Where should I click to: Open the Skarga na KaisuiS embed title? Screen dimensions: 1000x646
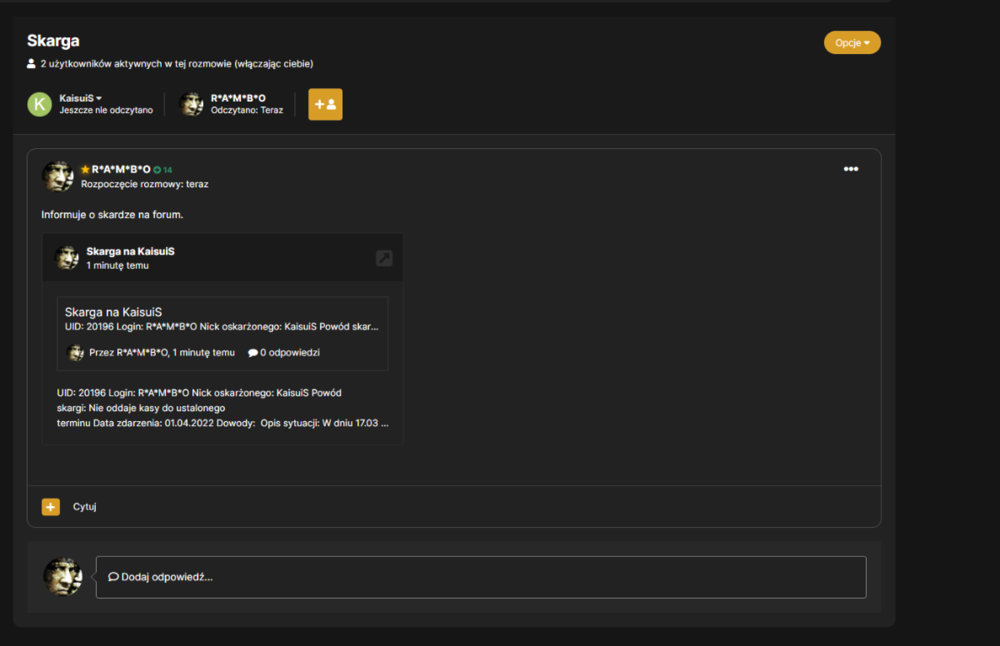(x=130, y=251)
